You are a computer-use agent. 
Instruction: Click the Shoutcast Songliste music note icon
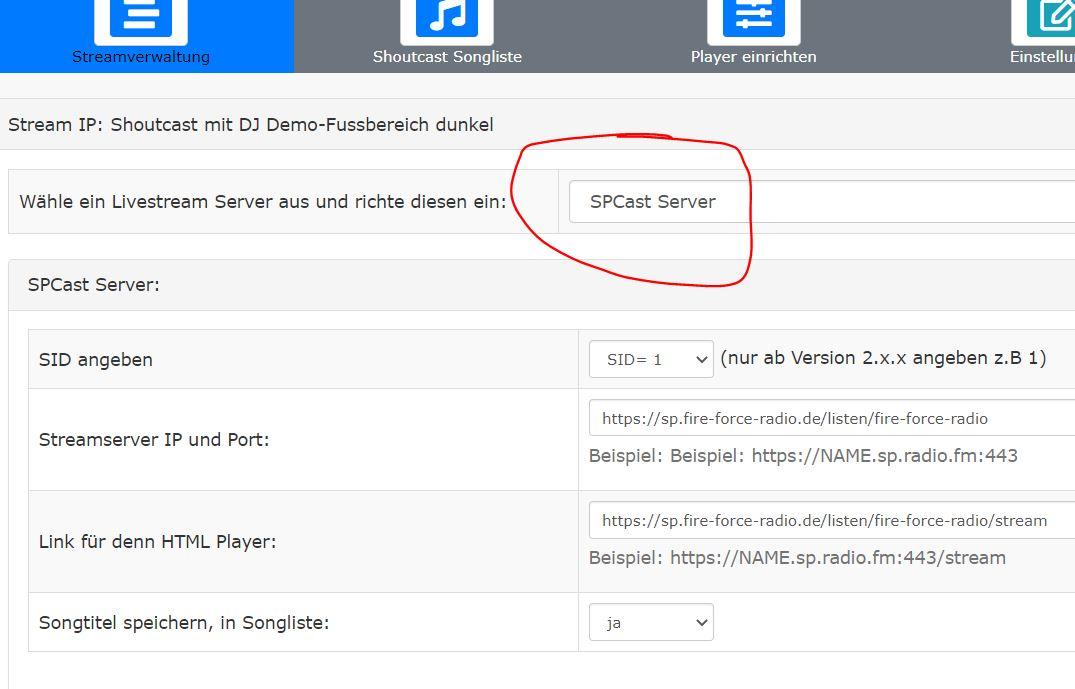tap(447, 17)
